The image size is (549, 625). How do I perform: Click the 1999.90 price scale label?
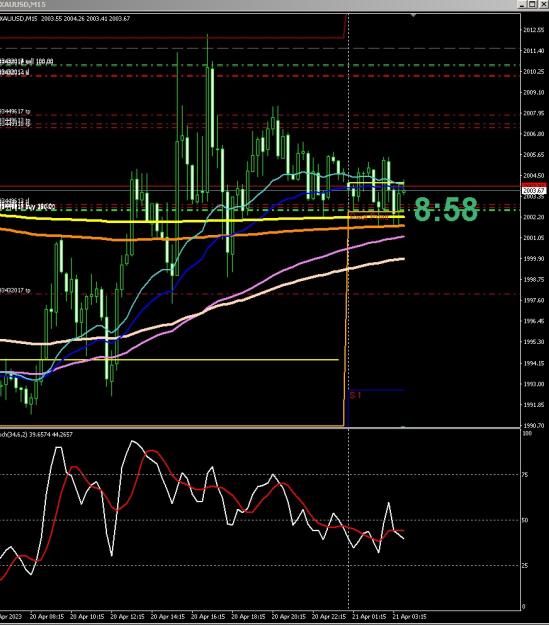click(x=534, y=259)
